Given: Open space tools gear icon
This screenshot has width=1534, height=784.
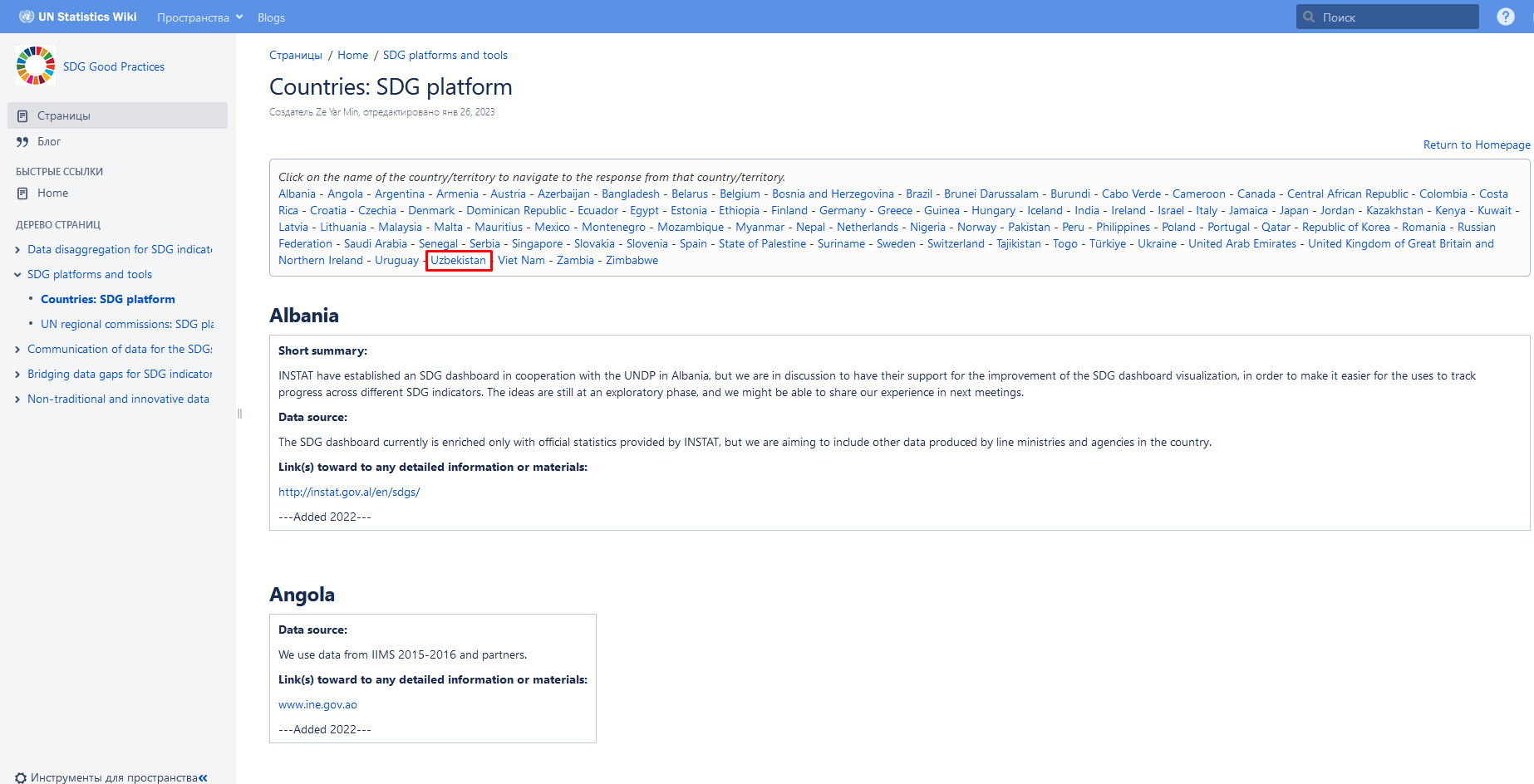Looking at the screenshot, I should click(x=21, y=777).
